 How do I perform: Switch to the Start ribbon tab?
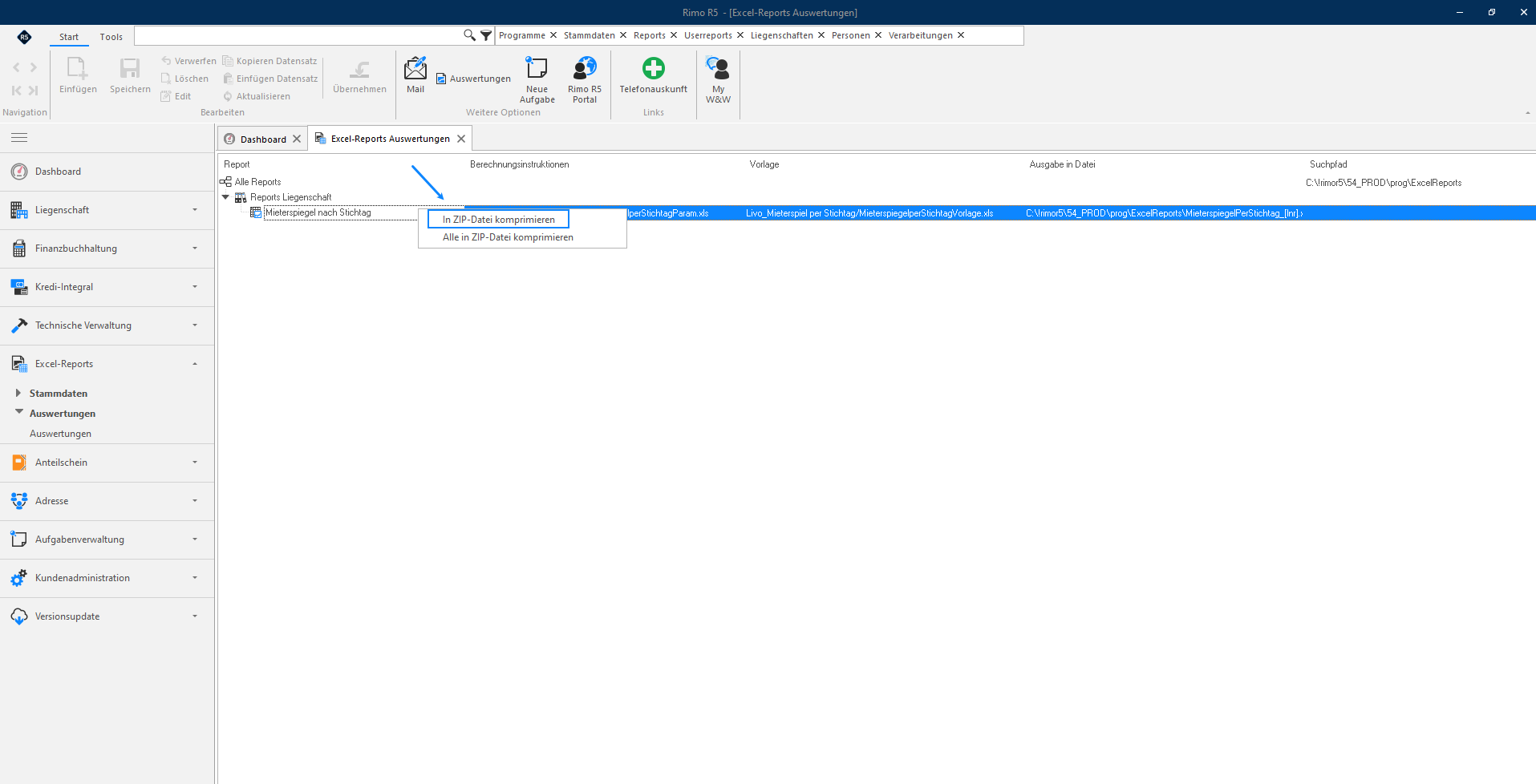click(x=69, y=37)
